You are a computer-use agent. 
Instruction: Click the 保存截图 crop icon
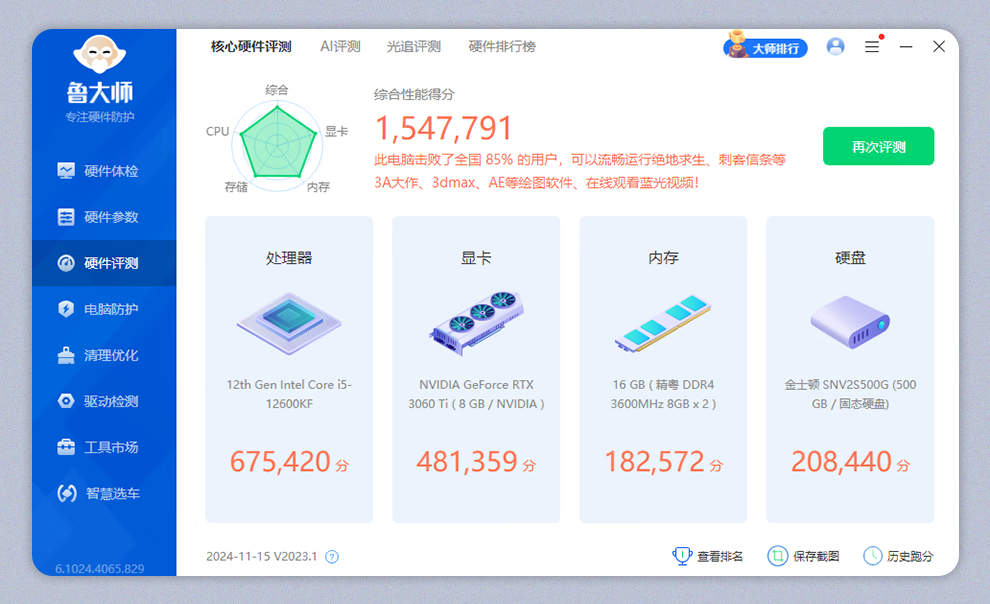point(777,556)
